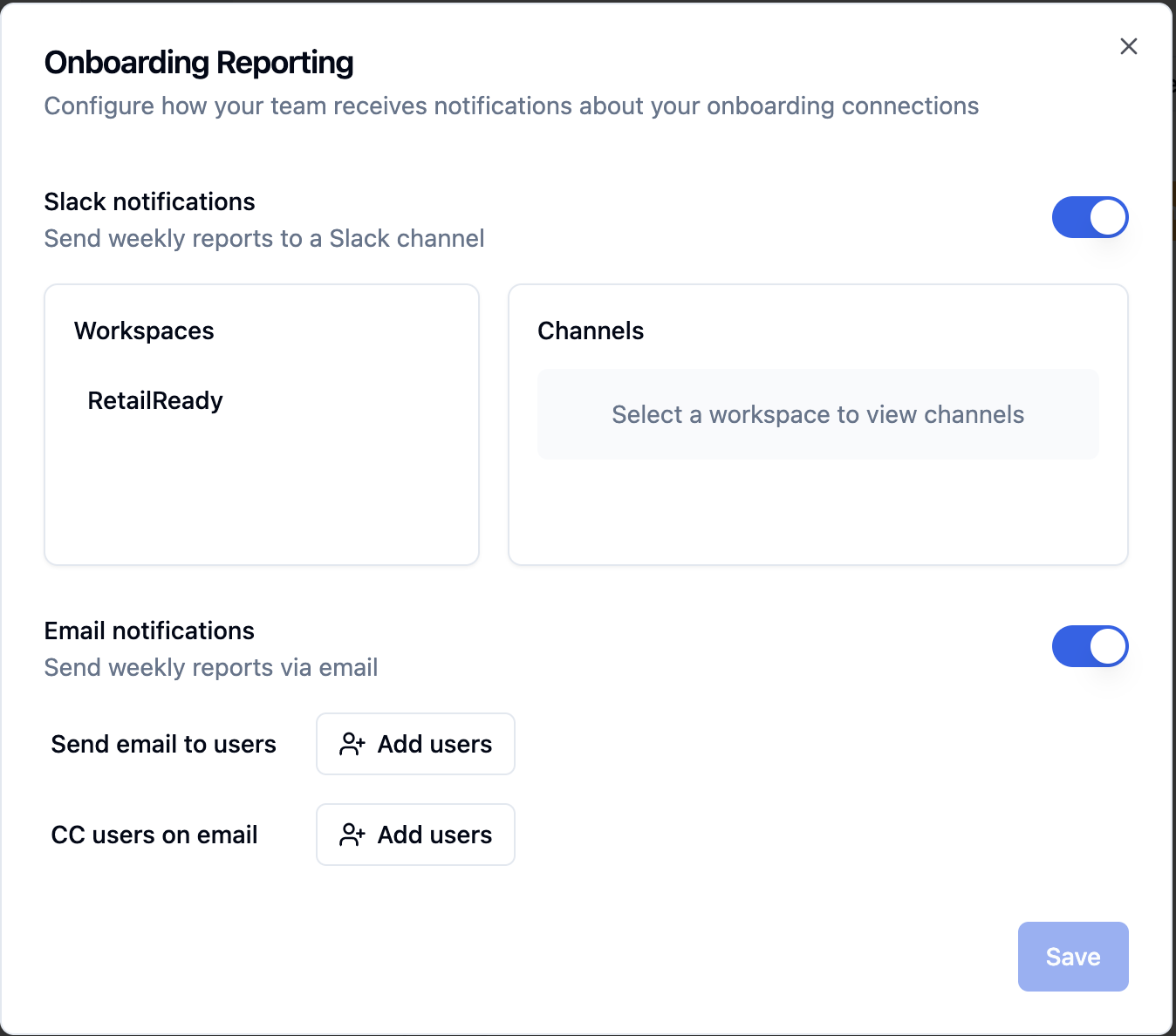Add users for Send email to users

click(x=415, y=744)
